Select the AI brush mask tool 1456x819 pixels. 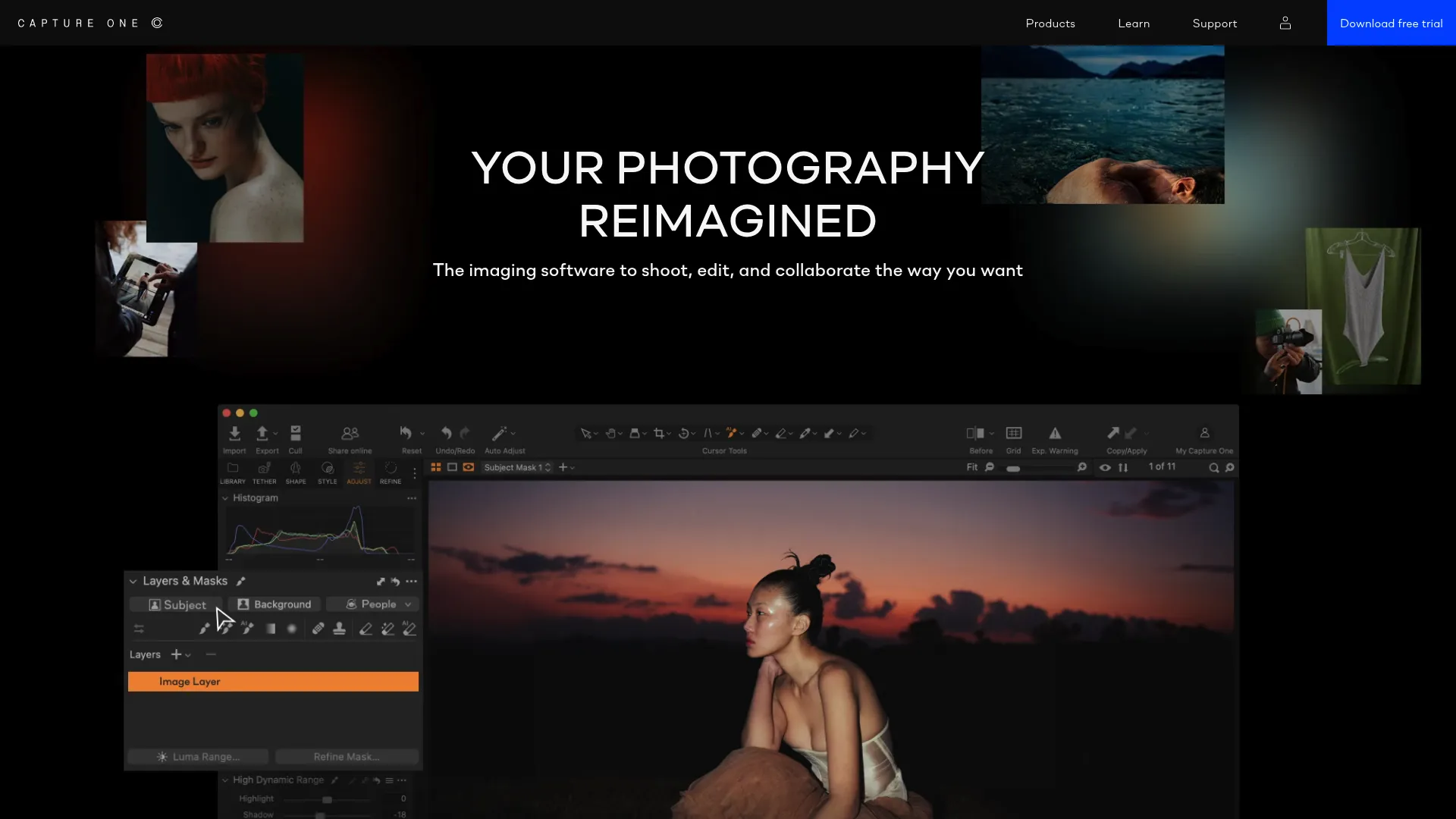pos(247,628)
